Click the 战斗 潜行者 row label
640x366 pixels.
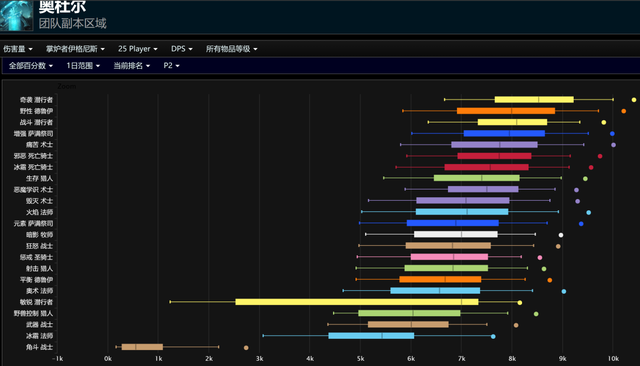[36, 122]
